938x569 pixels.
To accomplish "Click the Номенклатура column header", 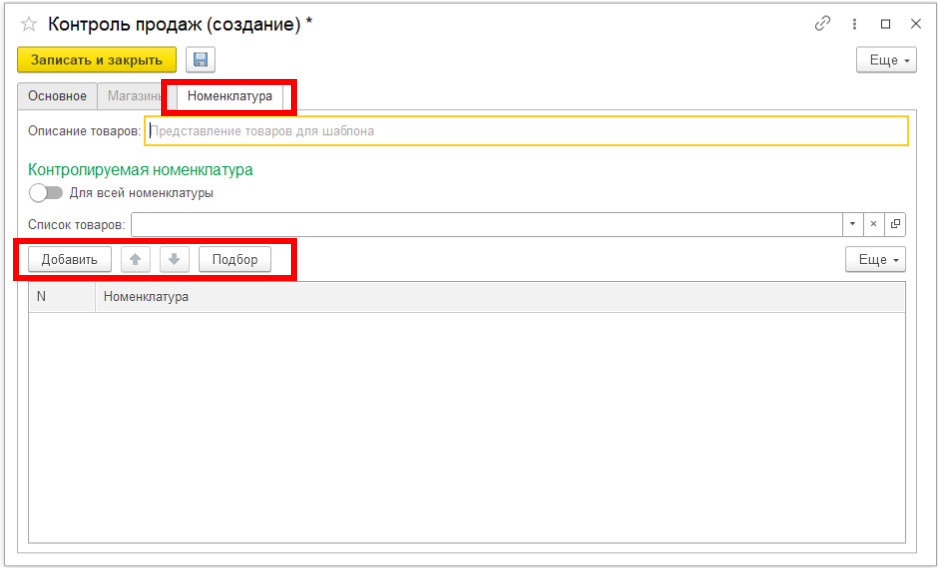I will coord(500,297).
